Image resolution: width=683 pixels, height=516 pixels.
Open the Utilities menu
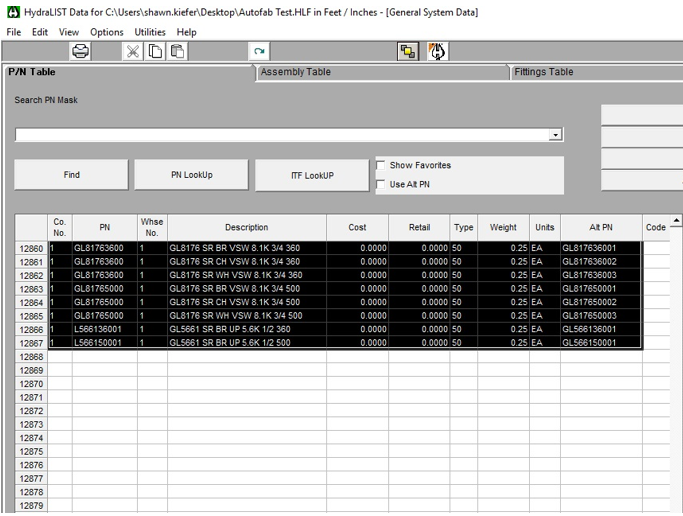(150, 32)
